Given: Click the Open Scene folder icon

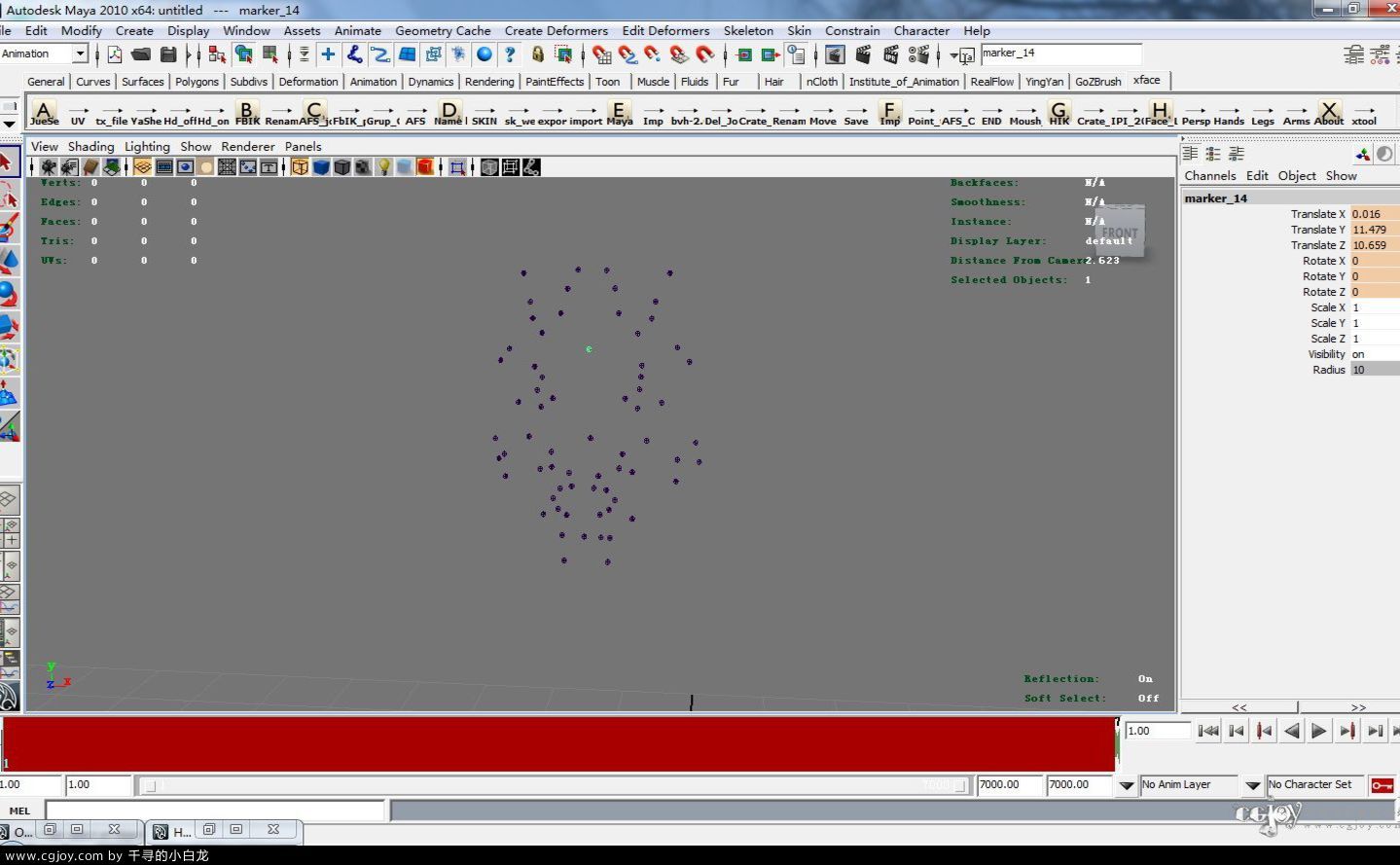Looking at the screenshot, I should click(x=141, y=54).
